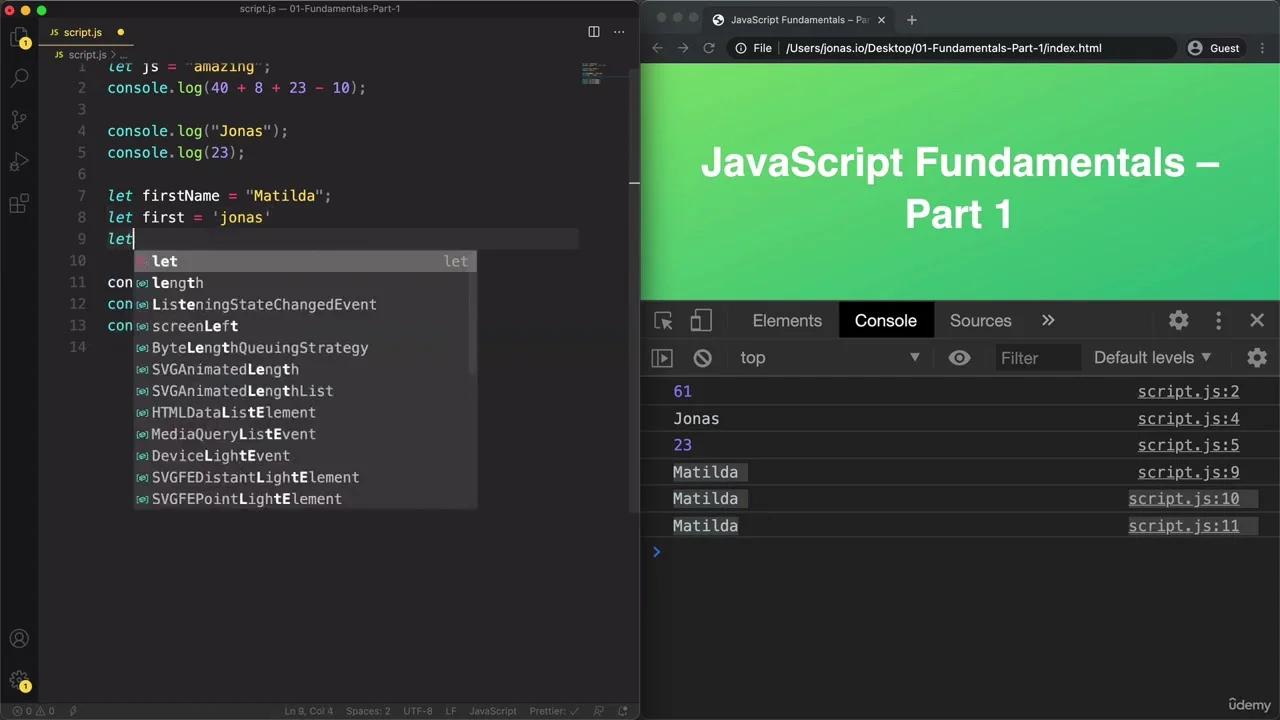
Task: Choose 'length' autocomplete suggestion
Action: pyautogui.click(x=305, y=283)
